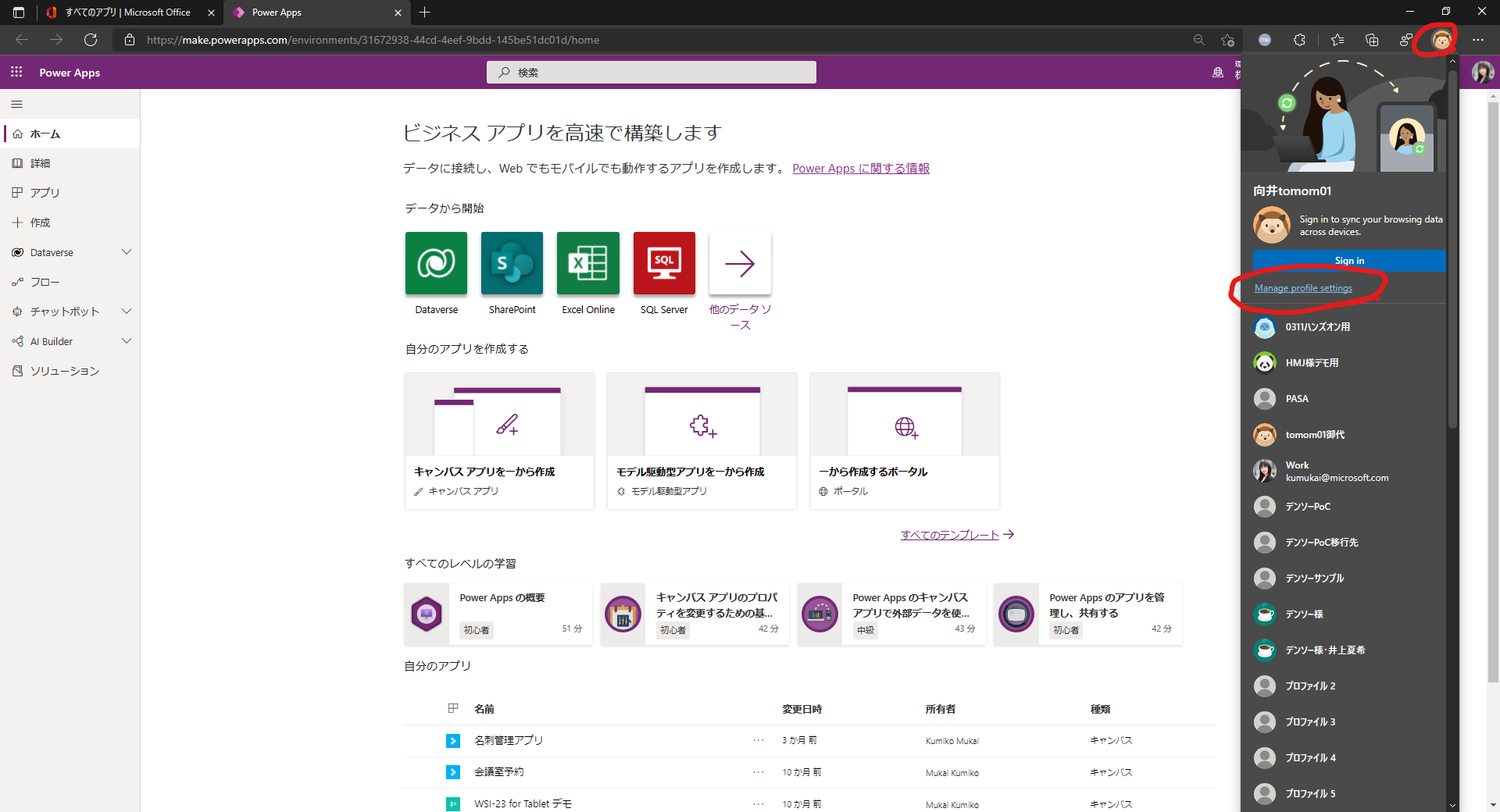The height and width of the screenshot is (812, 1500).
Task: Open the Power Apps account avatar
Action: click(x=1483, y=72)
